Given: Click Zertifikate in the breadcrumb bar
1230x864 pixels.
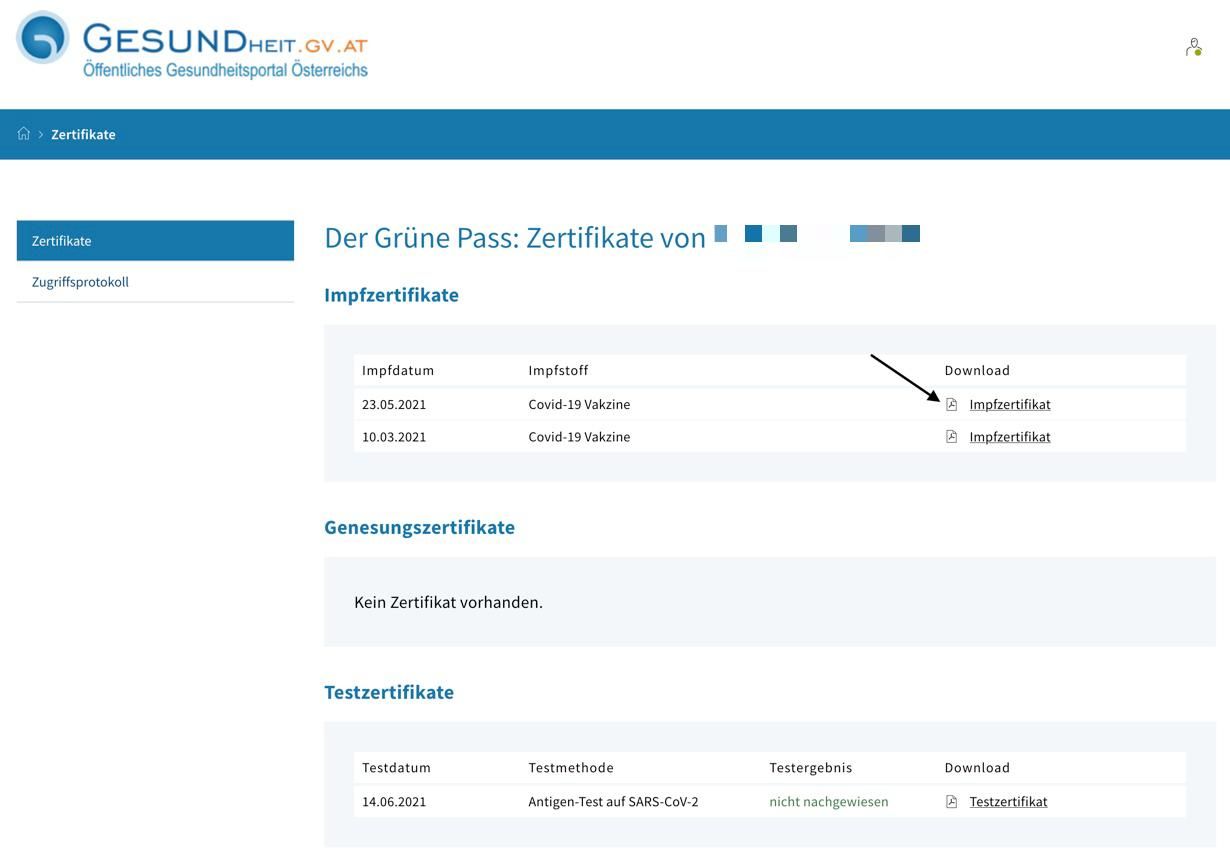Looking at the screenshot, I should point(83,133).
